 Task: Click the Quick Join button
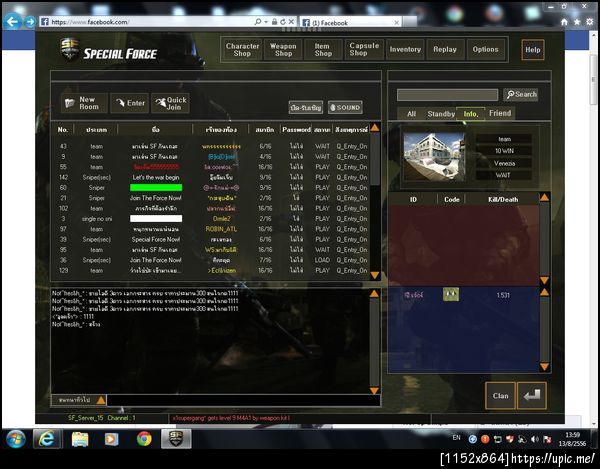(x=171, y=103)
